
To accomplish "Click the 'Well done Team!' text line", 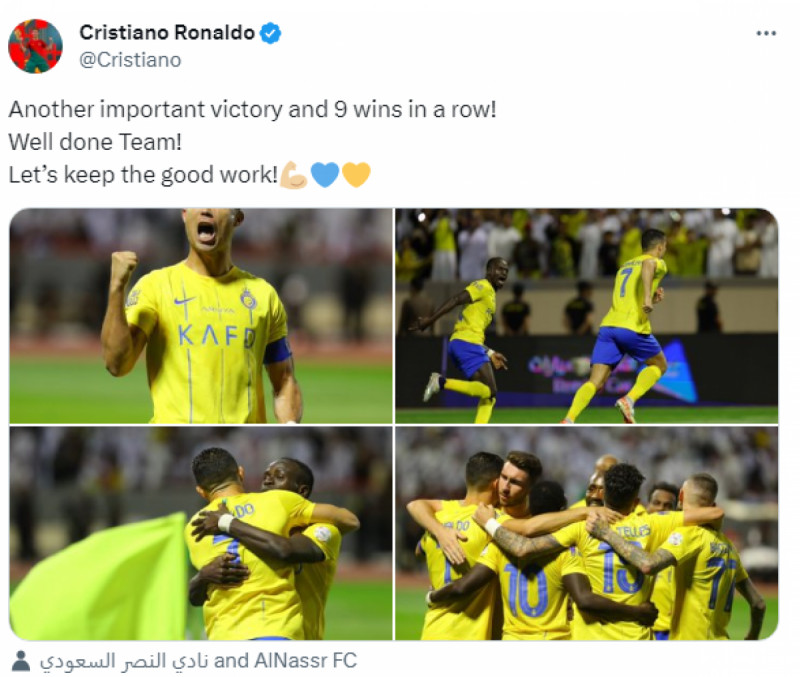I will click(x=95, y=142).
